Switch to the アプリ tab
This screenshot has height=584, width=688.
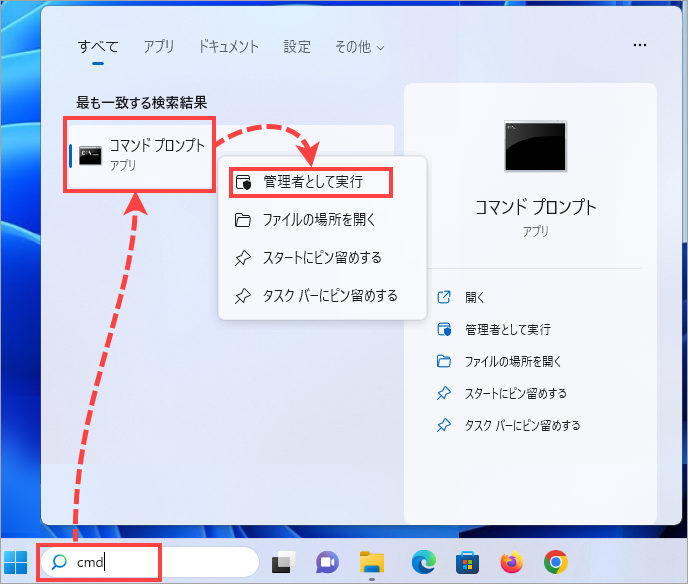[159, 47]
